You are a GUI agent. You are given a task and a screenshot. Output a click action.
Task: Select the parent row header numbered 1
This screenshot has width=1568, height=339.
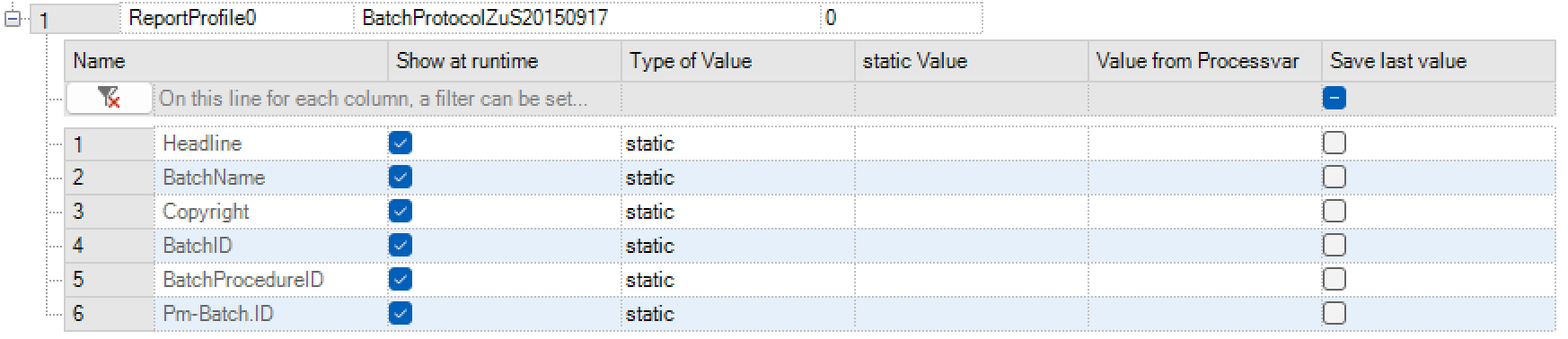pyautogui.click(x=75, y=18)
